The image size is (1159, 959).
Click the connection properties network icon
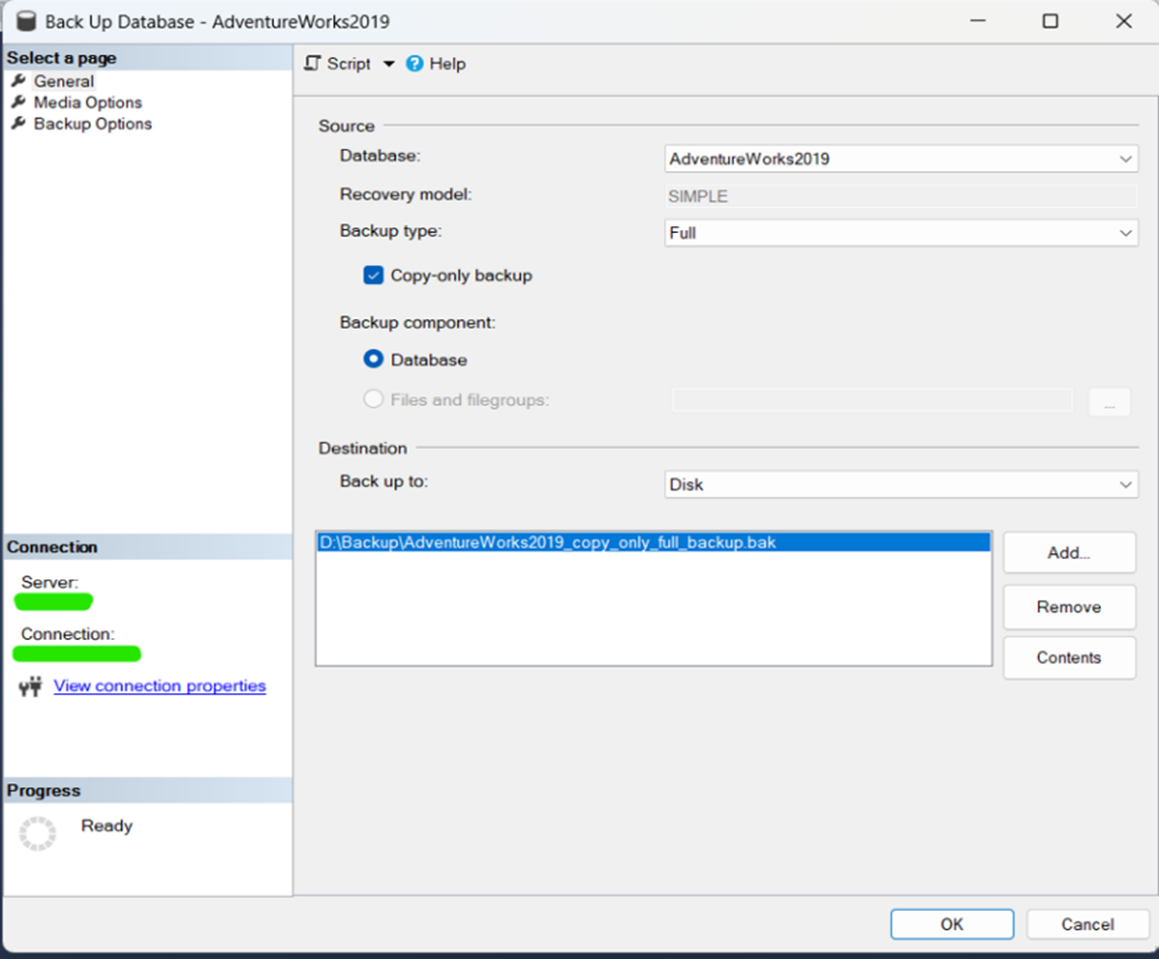[x=30, y=687]
